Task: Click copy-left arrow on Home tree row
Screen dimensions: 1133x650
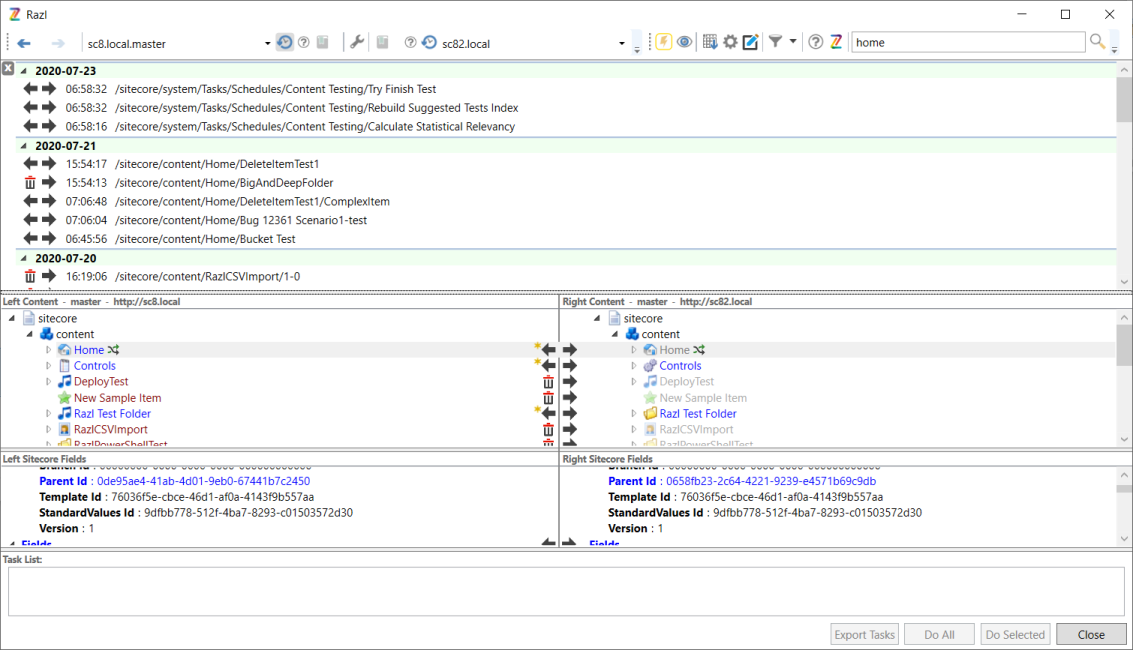Action: coord(549,350)
